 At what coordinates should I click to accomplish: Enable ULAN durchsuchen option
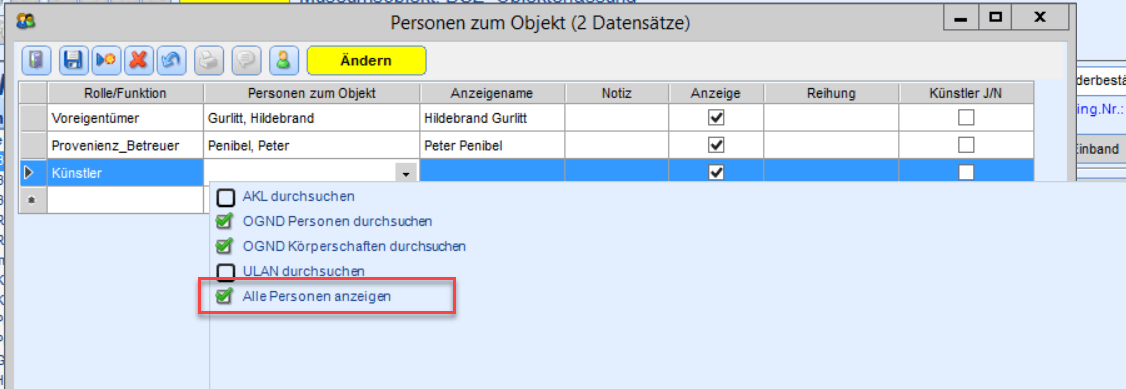[x=226, y=271]
